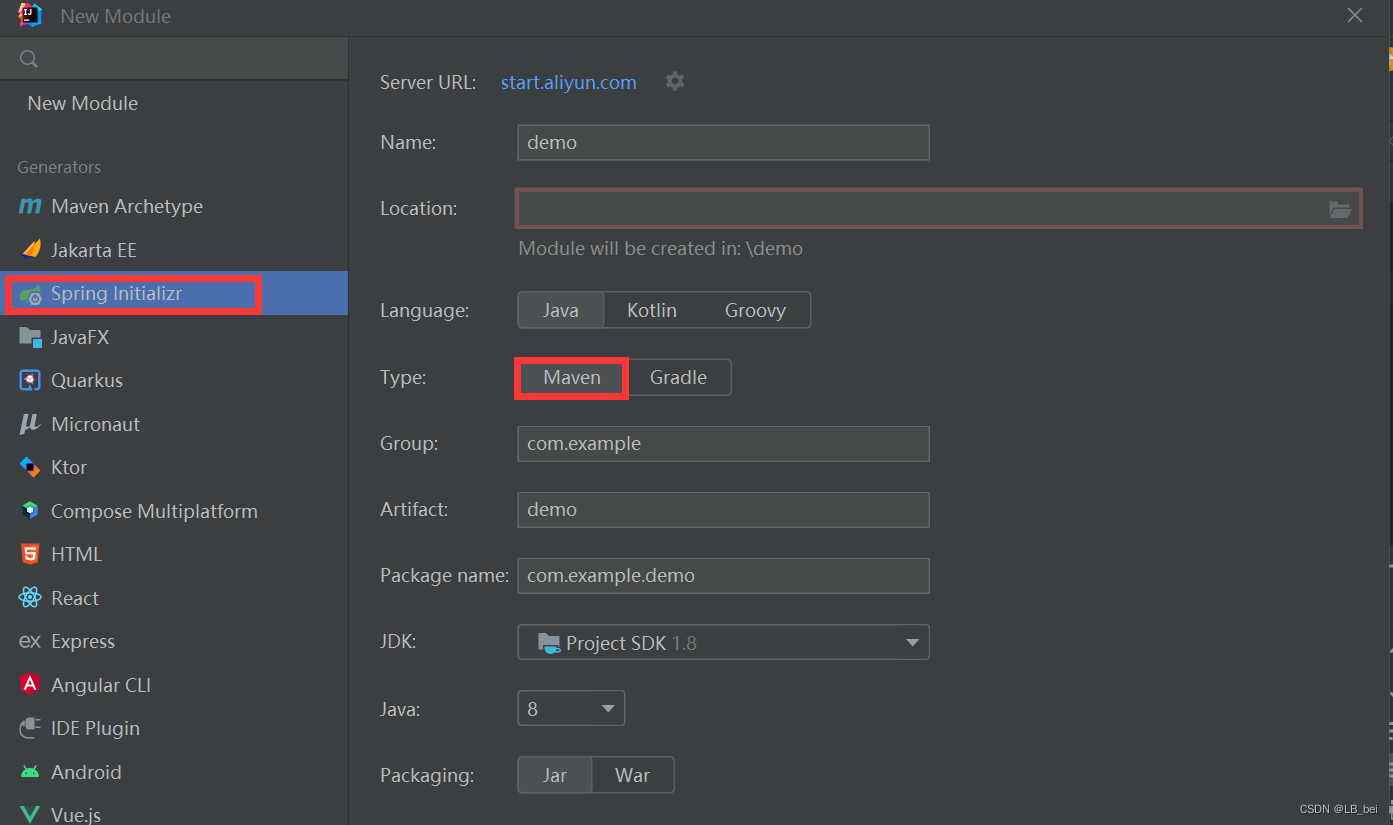Screen dimensions: 1393x825
Task: Choose Gradle build type
Action: [678, 377]
